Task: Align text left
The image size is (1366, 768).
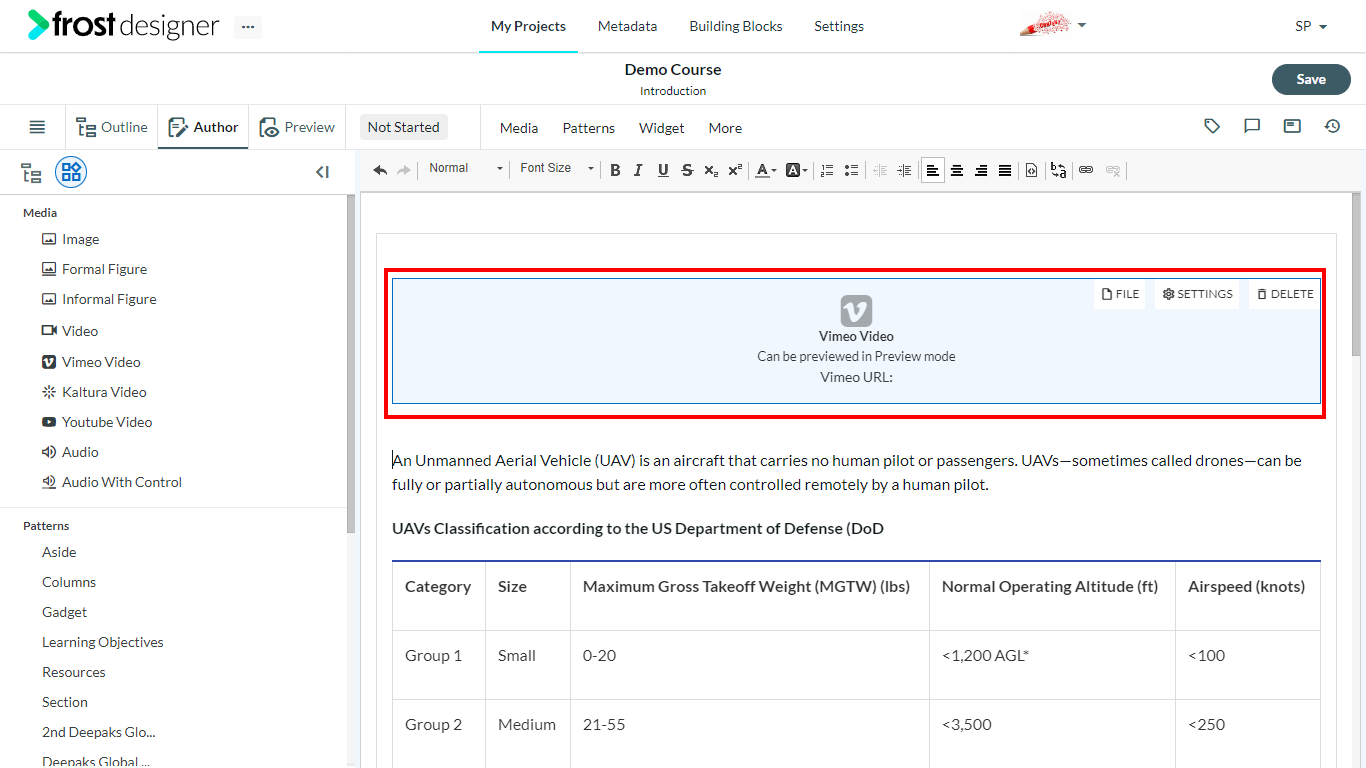Action: pos(933,170)
